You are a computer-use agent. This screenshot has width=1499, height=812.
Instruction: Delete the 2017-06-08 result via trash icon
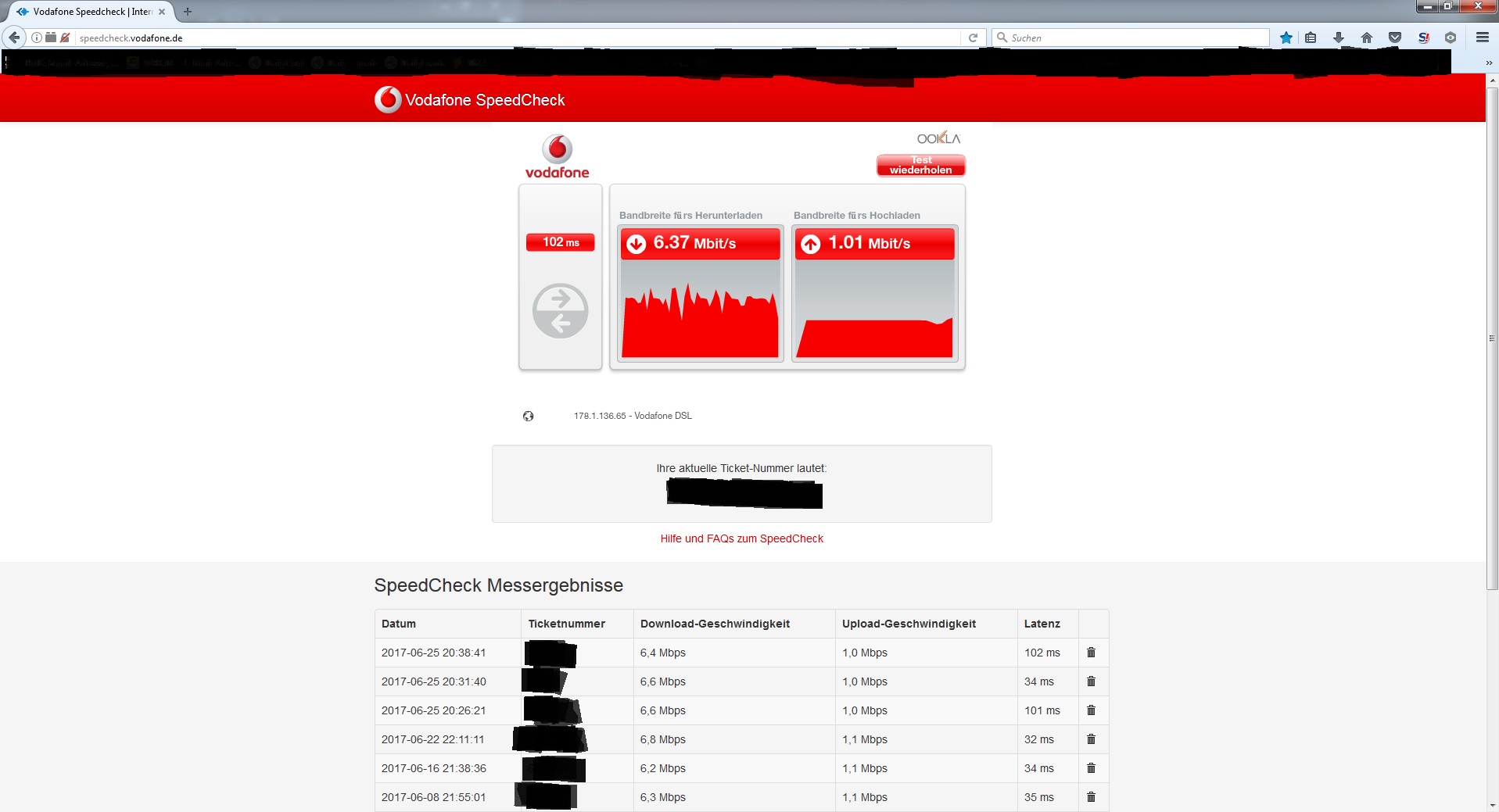1092,797
